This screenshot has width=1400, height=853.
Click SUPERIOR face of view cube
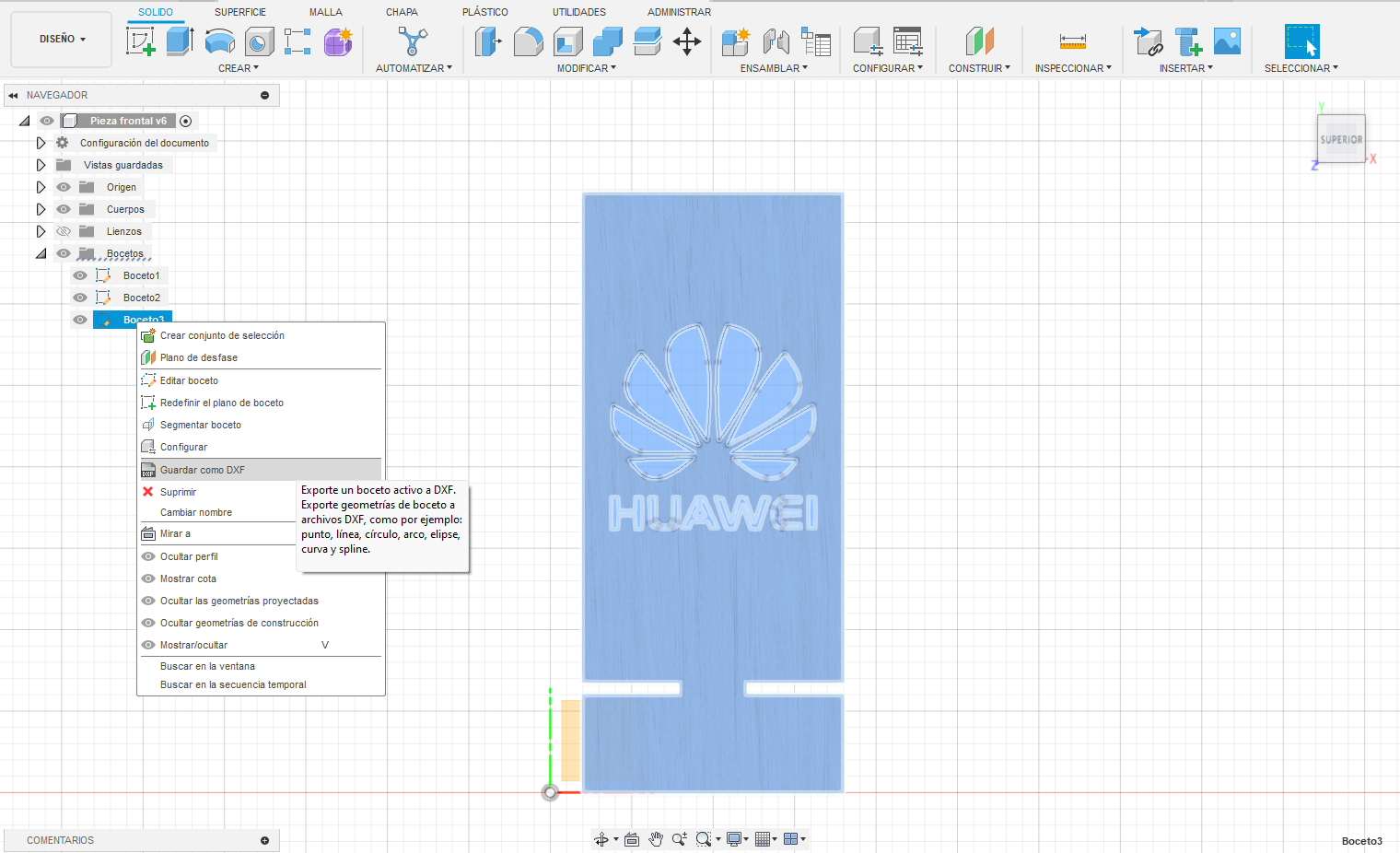1341,139
